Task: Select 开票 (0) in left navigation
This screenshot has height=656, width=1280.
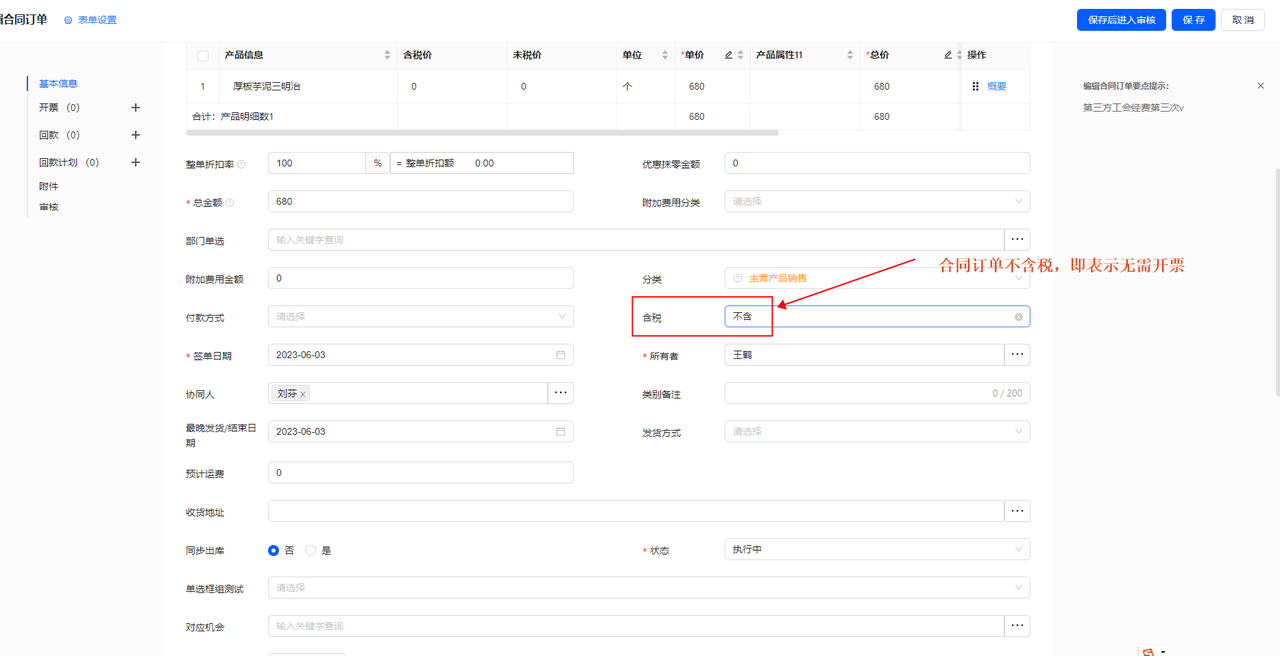Action: tap(59, 107)
